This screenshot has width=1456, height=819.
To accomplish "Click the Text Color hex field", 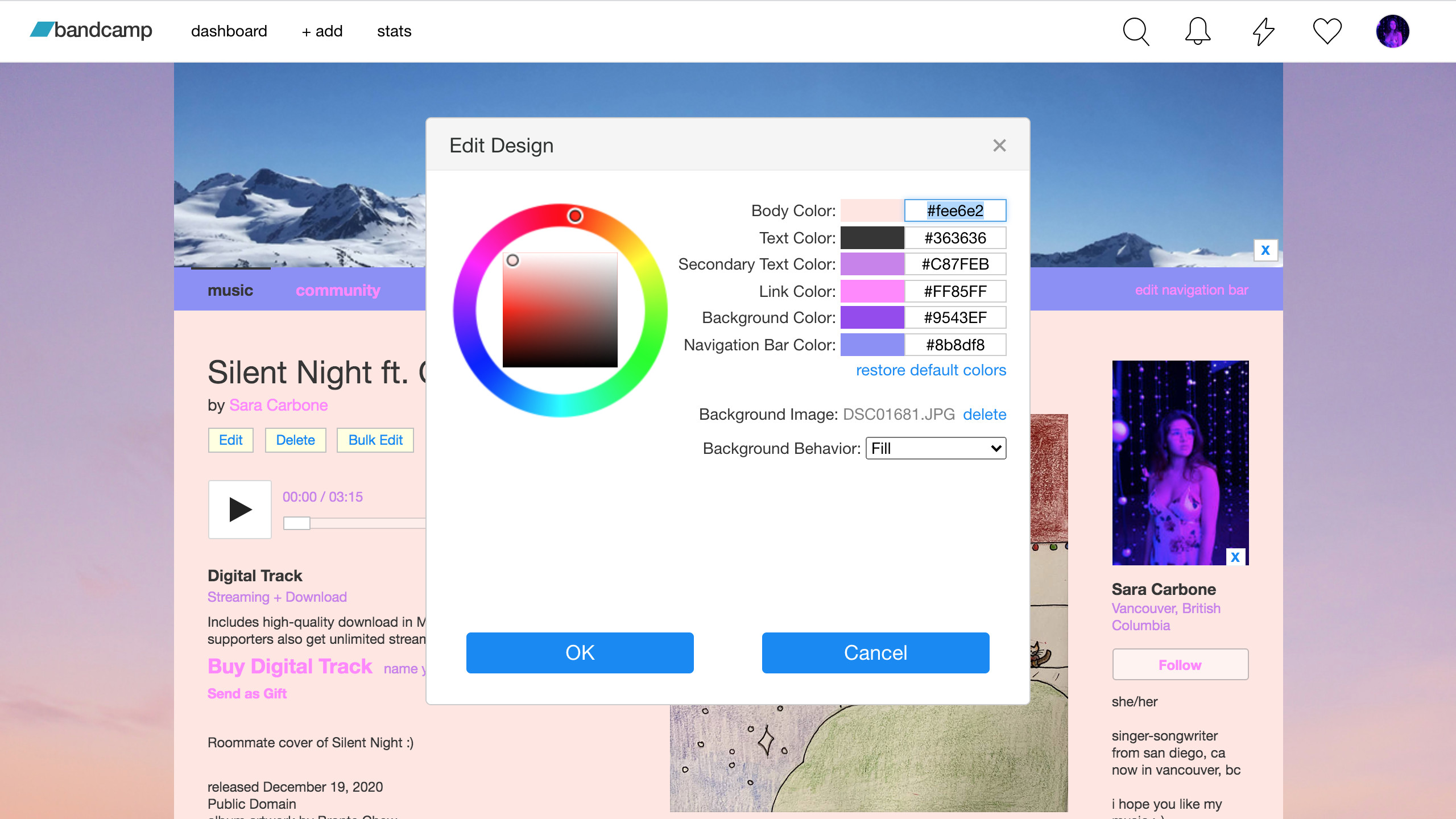I will (x=955, y=238).
